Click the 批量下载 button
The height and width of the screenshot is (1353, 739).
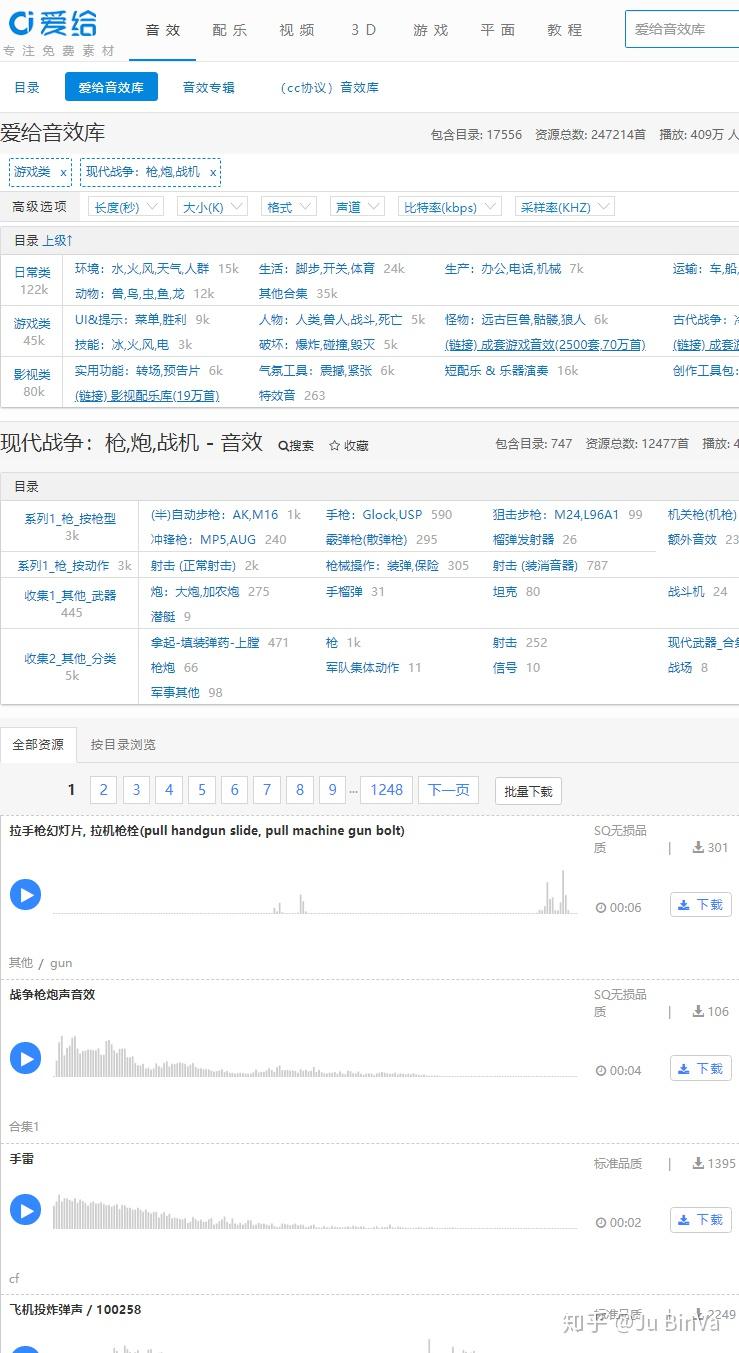pos(528,791)
